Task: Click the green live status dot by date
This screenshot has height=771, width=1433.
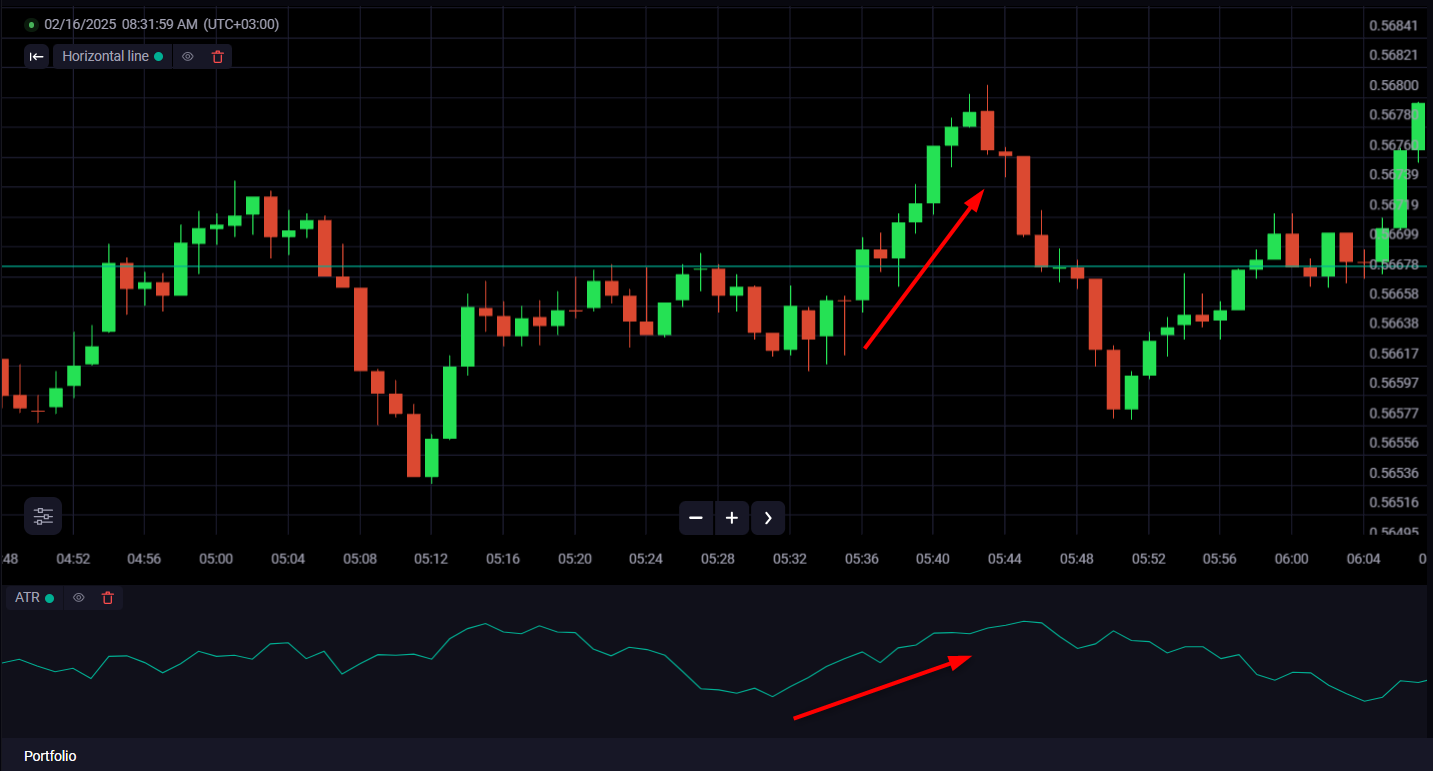Action: click(x=32, y=24)
